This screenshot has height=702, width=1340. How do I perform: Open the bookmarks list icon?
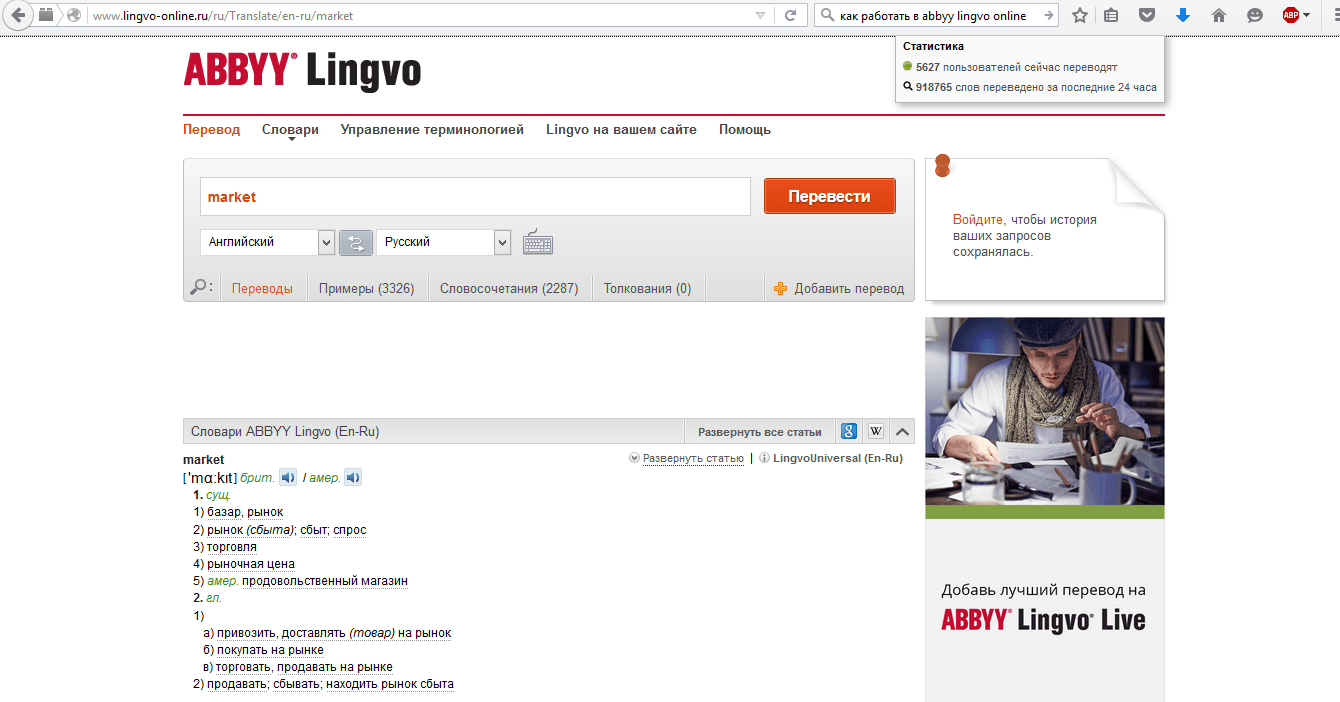click(1112, 15)
